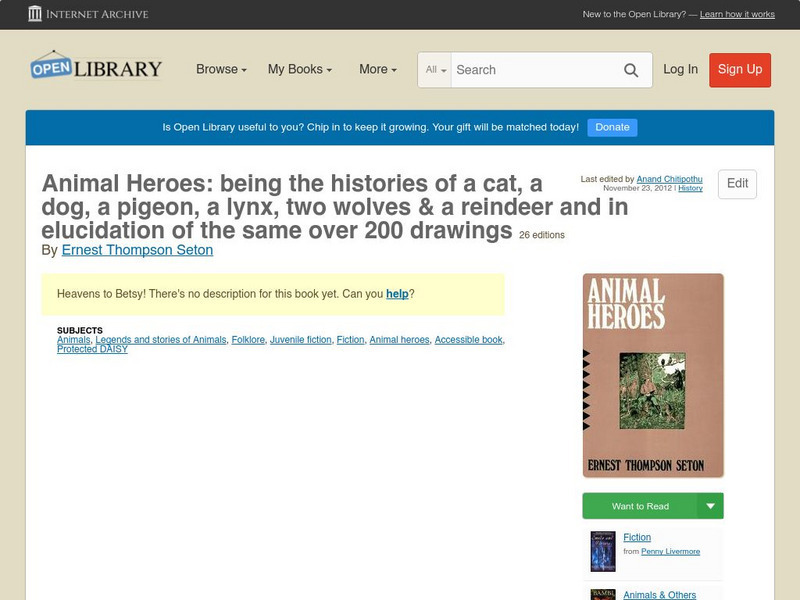Click the Log In link
800x600 pixels.
tap(680, 69)
